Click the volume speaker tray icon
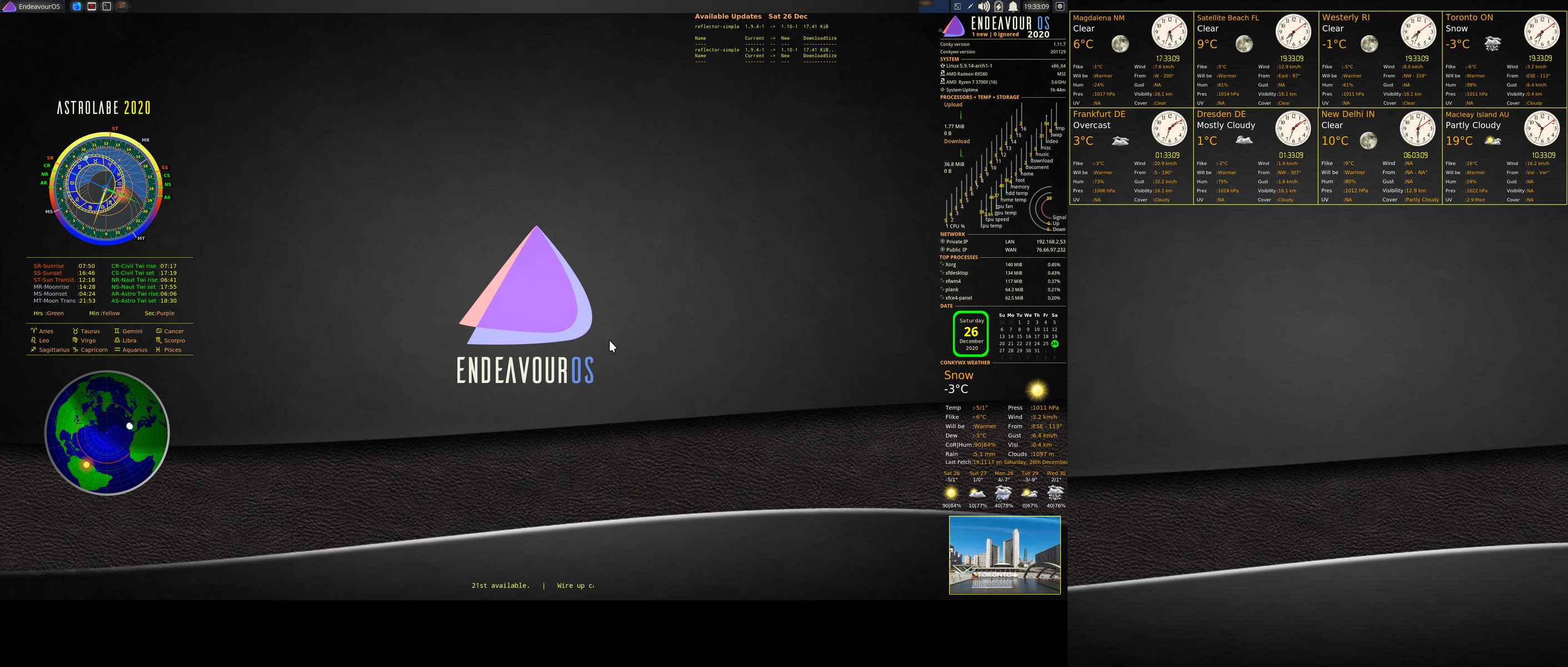The image size is (1568, 667). click(x=984, y=7)
